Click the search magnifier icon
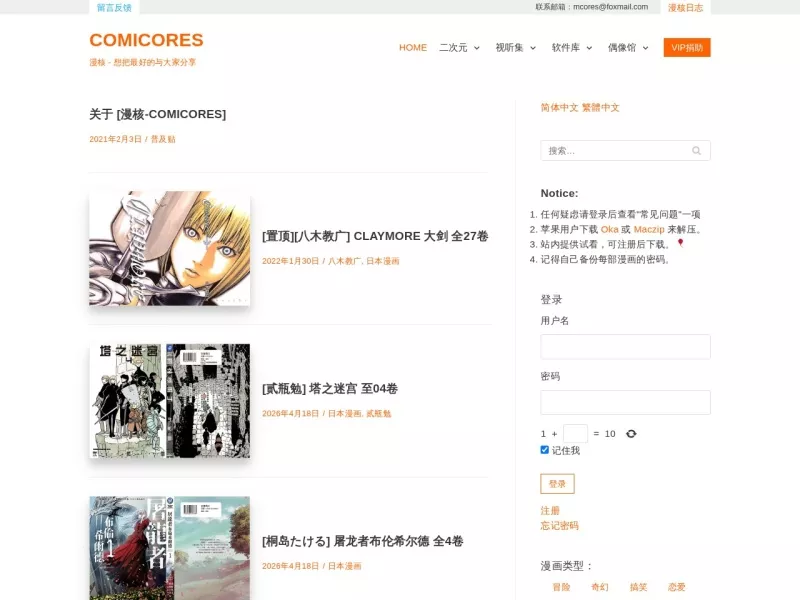800x600 pixels. (x=696, y=151)
